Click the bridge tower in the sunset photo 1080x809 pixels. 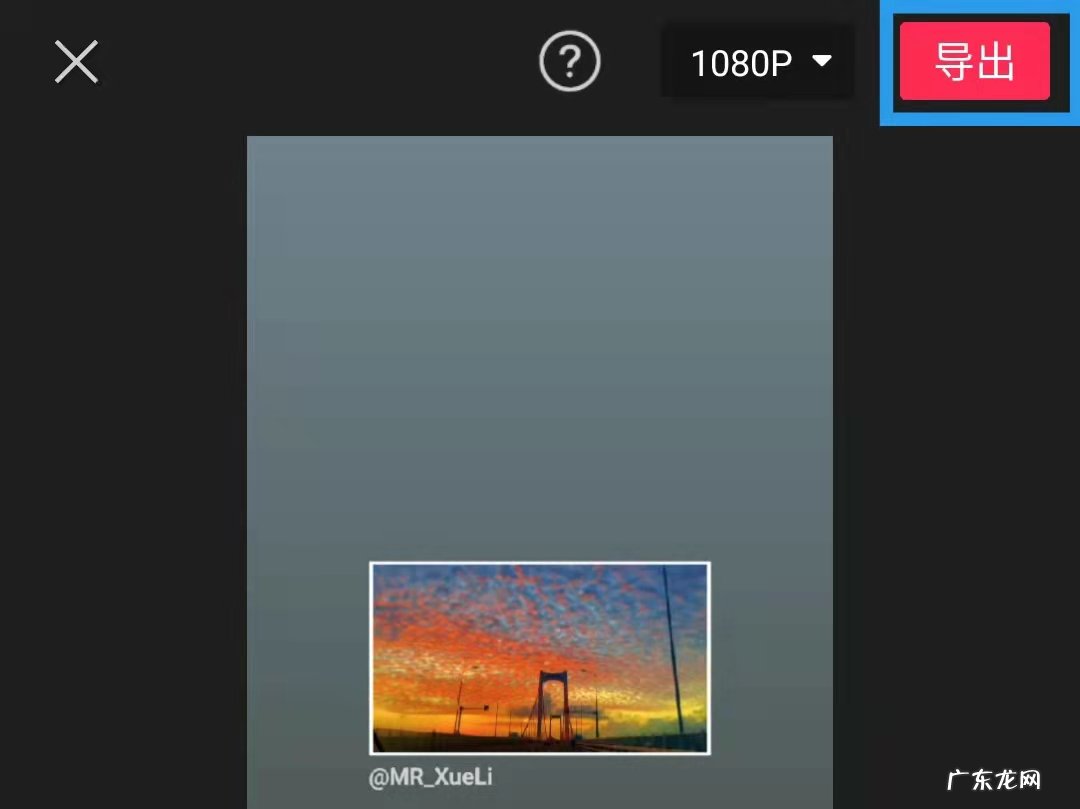[553, 706]
